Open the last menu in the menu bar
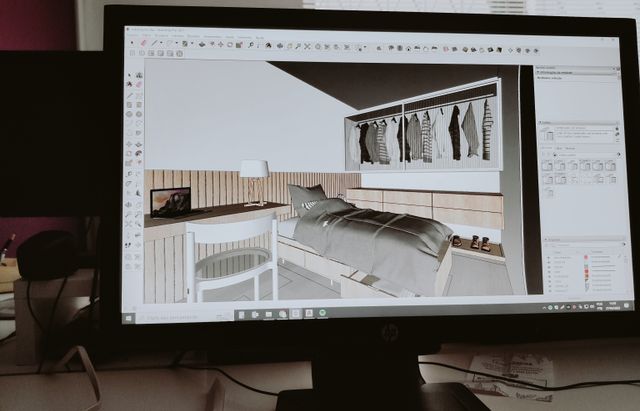 tap(260, 38)
